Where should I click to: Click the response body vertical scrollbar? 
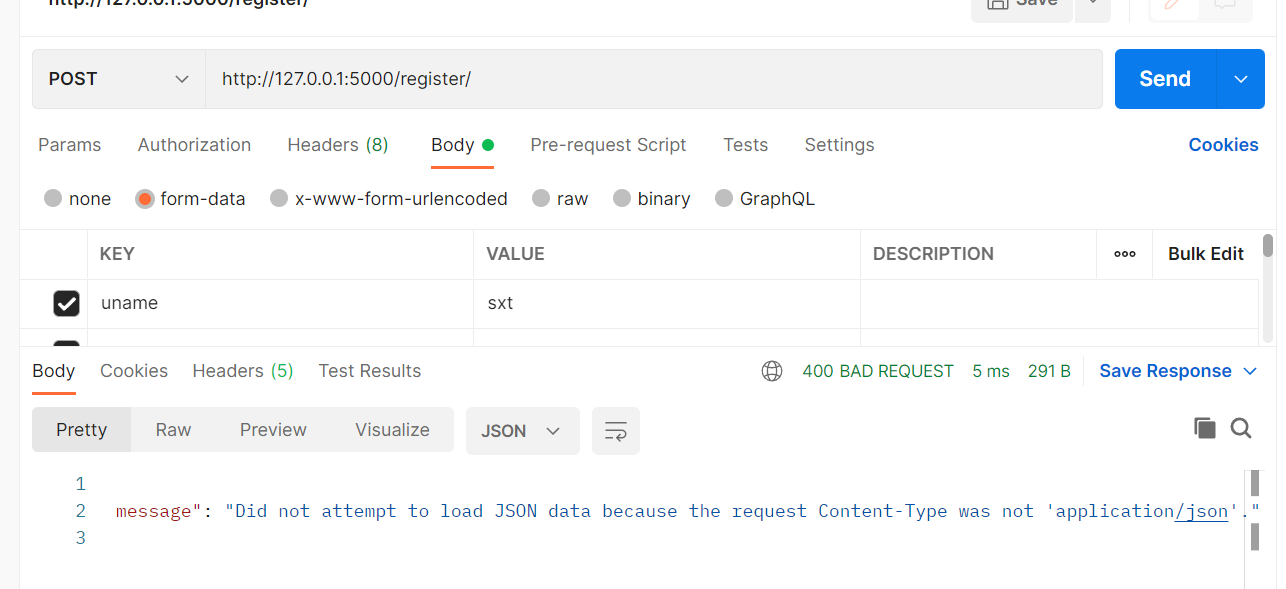click(x=1254, y=510)
